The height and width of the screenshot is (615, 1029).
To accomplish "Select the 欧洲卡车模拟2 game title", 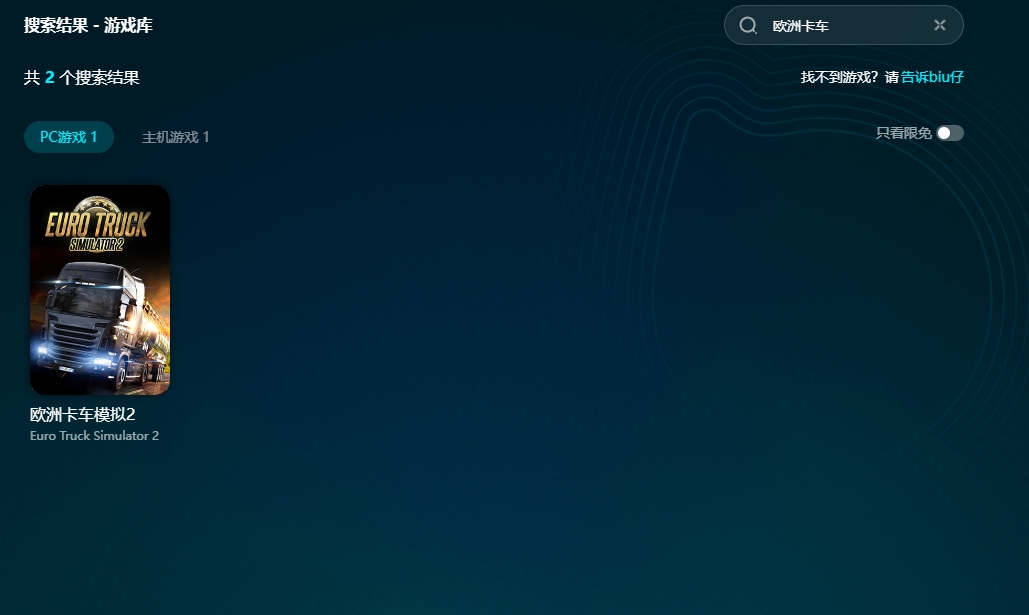I will (82, 415).
